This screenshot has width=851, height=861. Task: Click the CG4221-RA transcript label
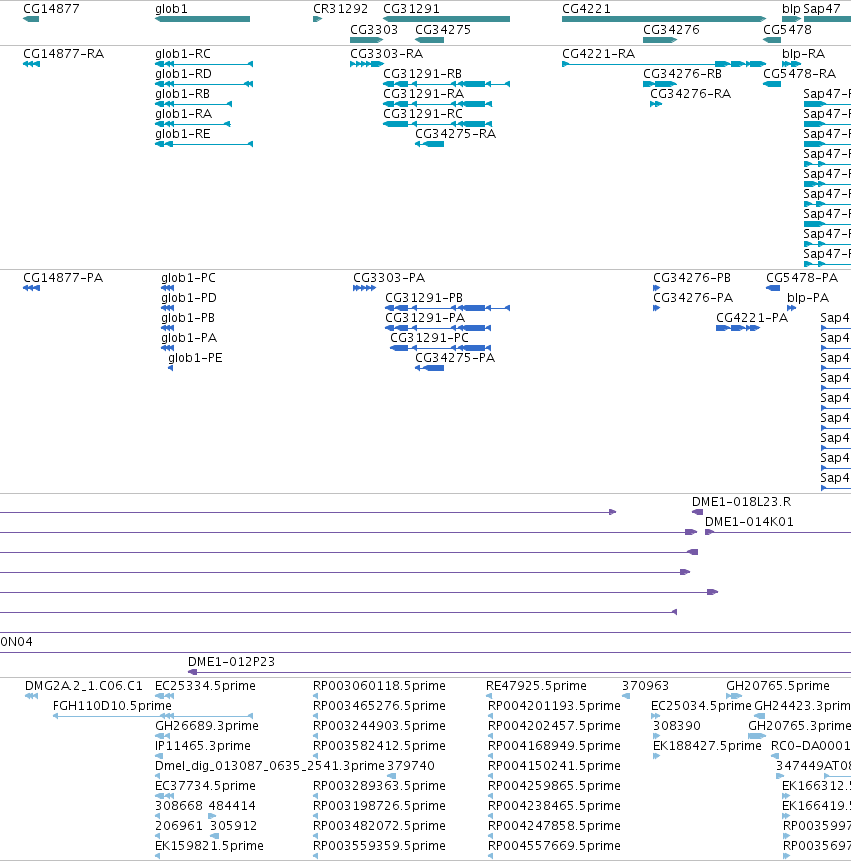pyautogui.click(x=598, y=54)
